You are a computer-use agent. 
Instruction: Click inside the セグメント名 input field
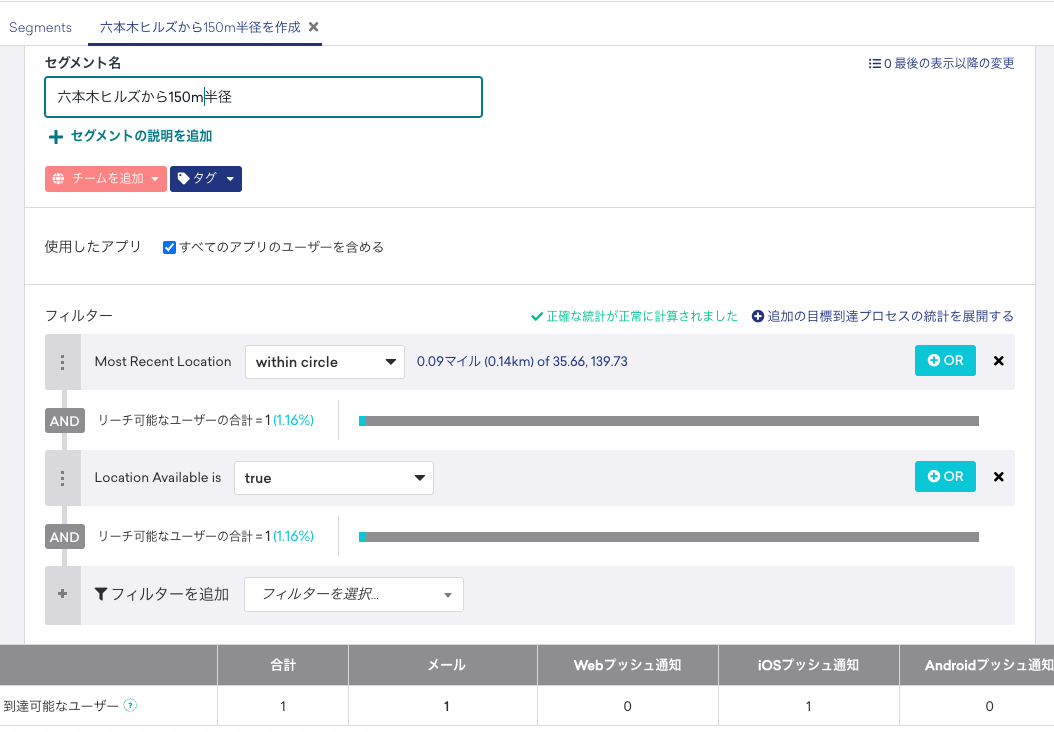[x=263, y=97]
